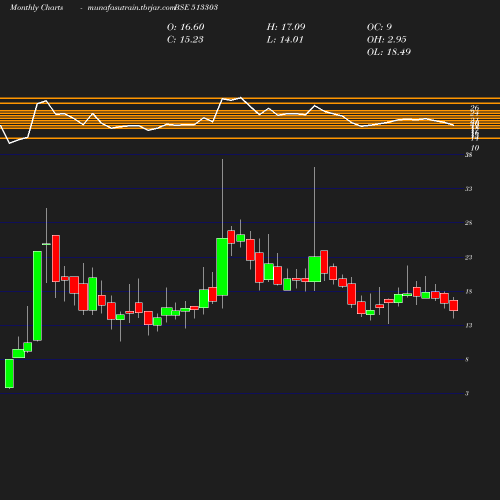
Task: Select the low value "L: 14.01"
Action: [x=285, y=39]
